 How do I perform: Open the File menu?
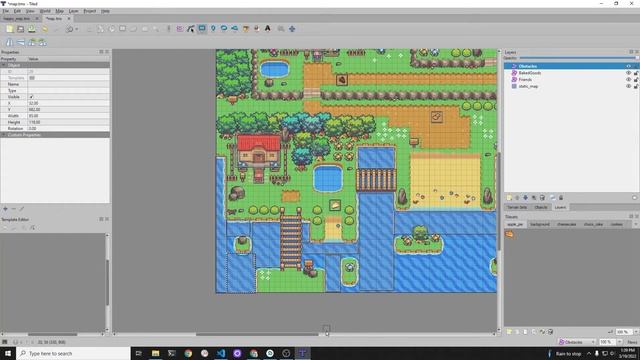tap(6, 11)
